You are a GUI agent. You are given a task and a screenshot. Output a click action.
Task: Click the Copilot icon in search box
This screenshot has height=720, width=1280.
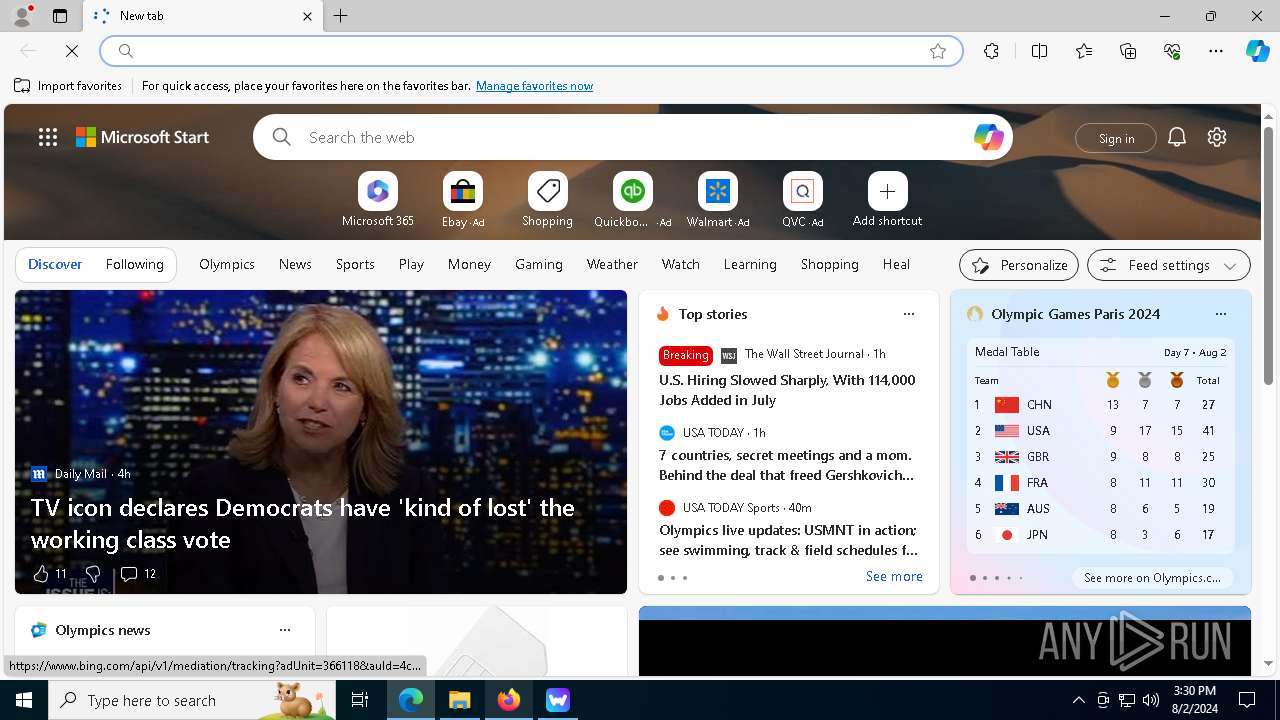[988, 137]
